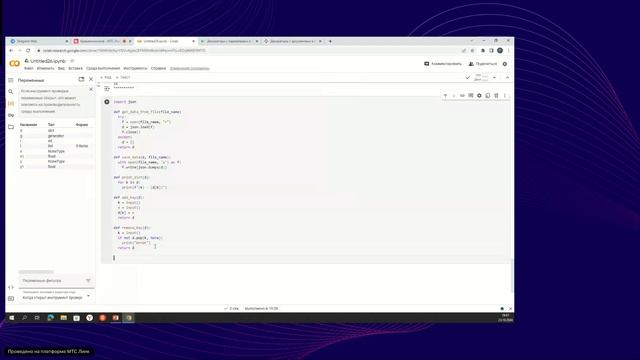Open code snippets angle-brackets icon
This screenshot has width=640, height=360.
coord(11,287)
